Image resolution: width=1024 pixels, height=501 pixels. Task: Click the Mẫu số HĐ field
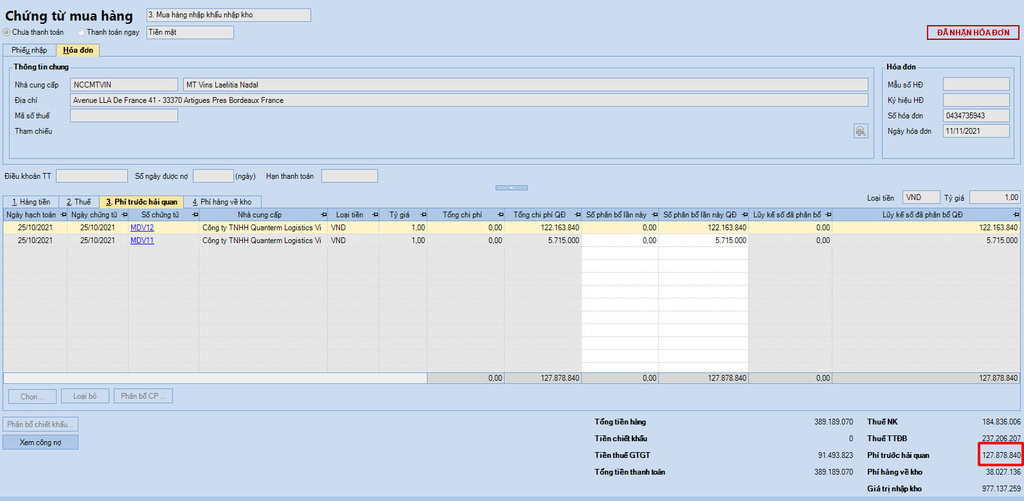(976, 84)
